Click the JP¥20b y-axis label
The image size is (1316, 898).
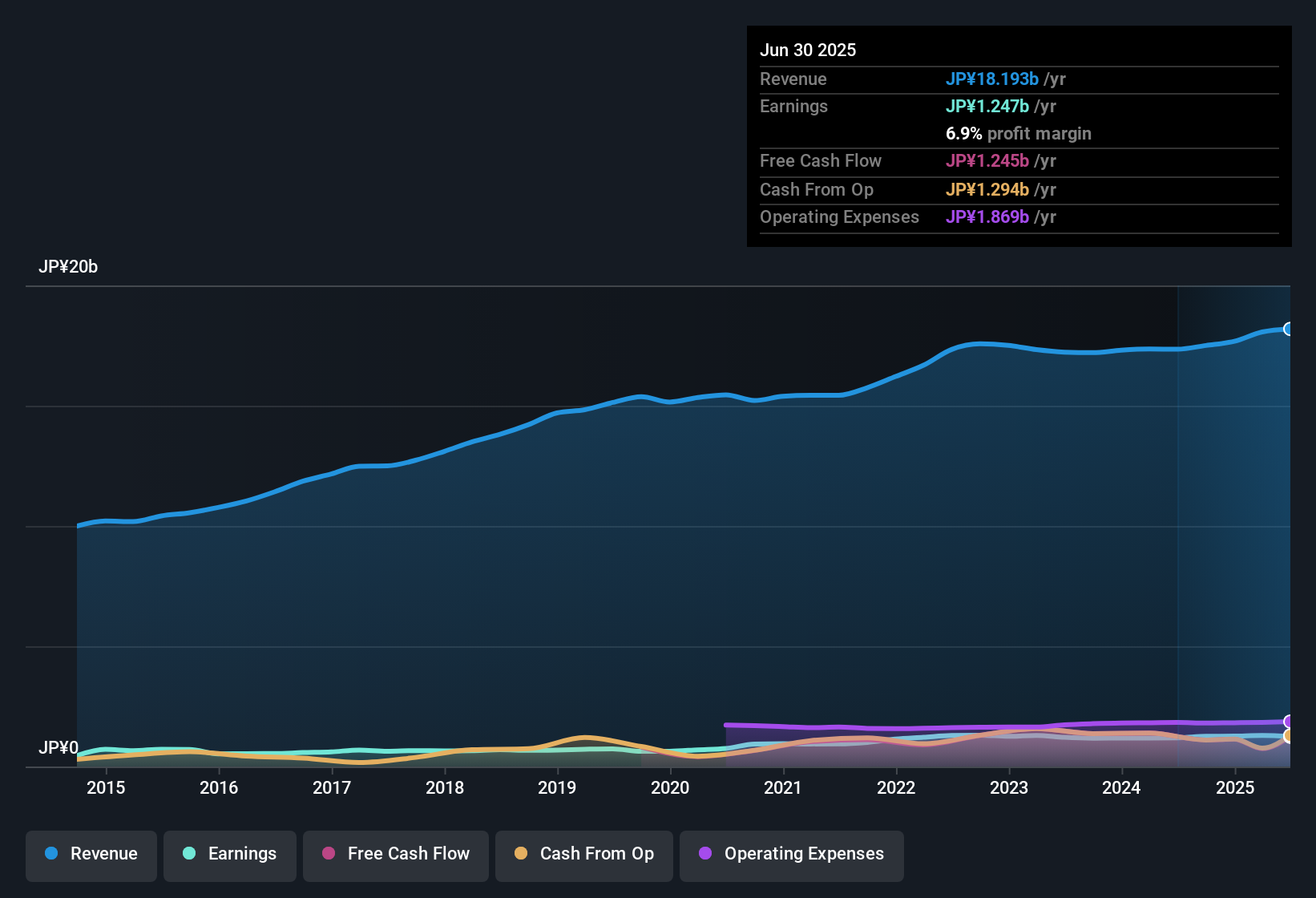click(68, 267)
